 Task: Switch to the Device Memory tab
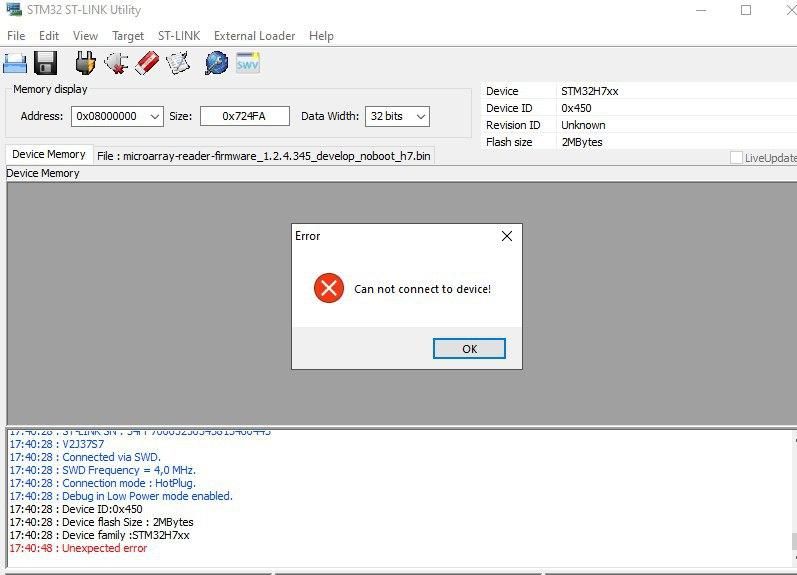tap(49, 155)
